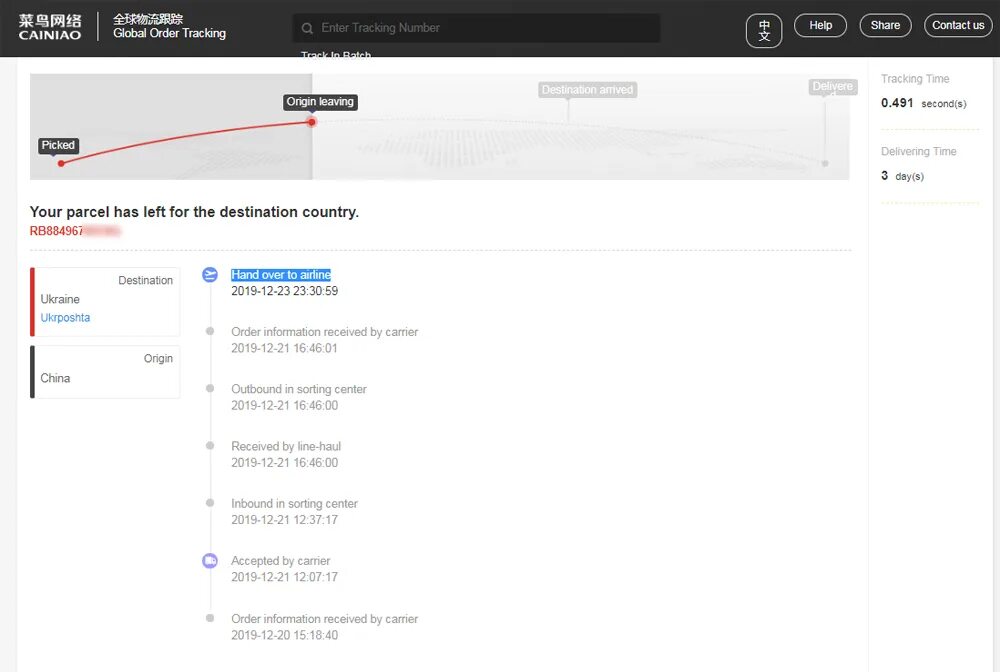Click the Global Order Tracking title
Image resolution: width=1000 pixels, height=672 pixels.
coord(169,33)
